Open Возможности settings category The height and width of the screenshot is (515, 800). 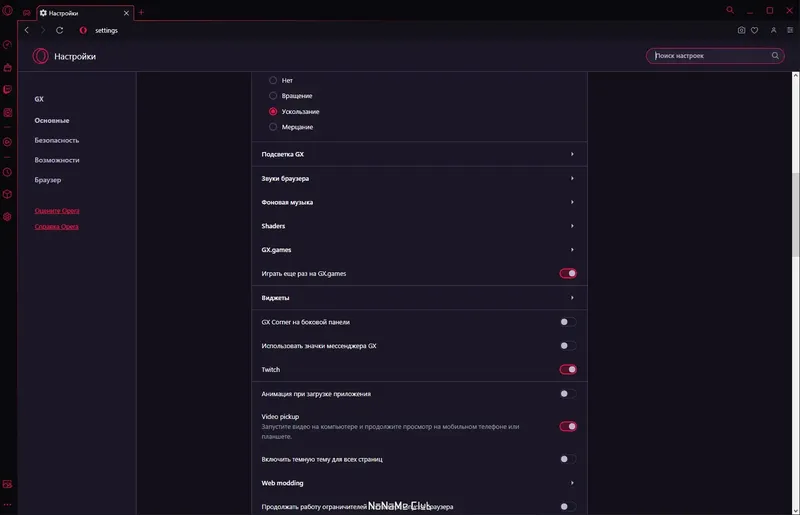[57, 160]
